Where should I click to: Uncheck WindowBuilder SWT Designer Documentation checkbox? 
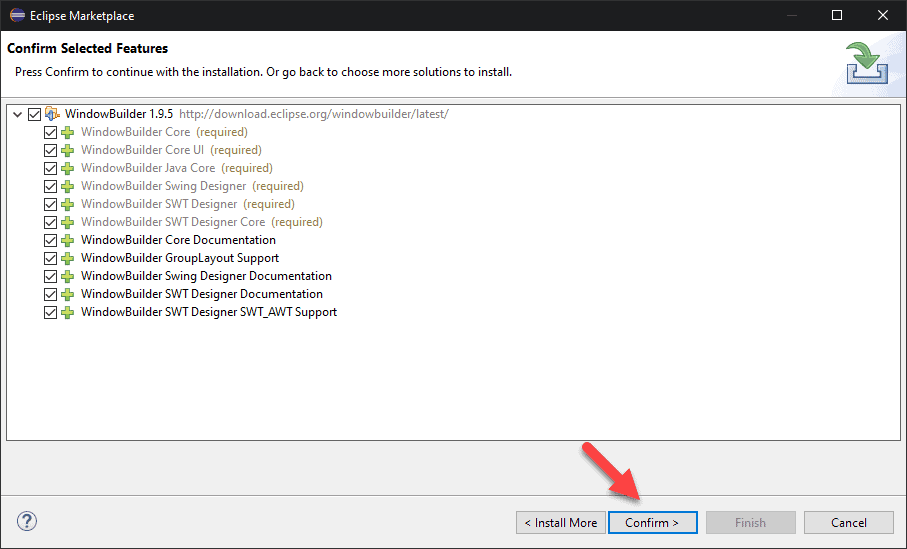(x=50, y=294)
